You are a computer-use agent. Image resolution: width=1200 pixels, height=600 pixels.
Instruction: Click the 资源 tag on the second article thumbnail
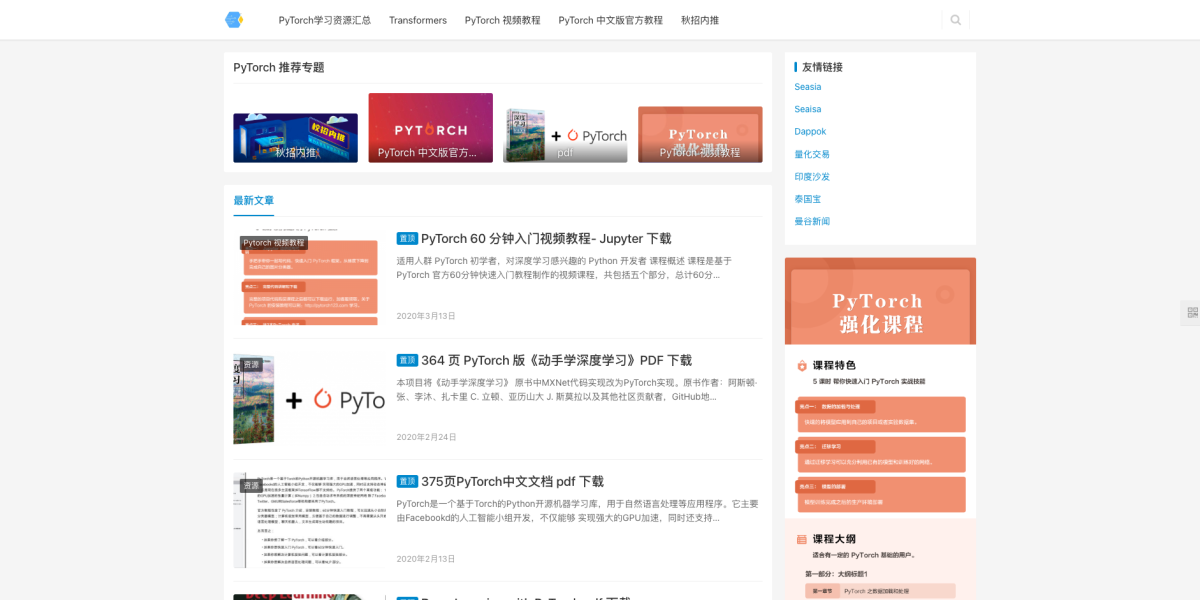[250, 364]
